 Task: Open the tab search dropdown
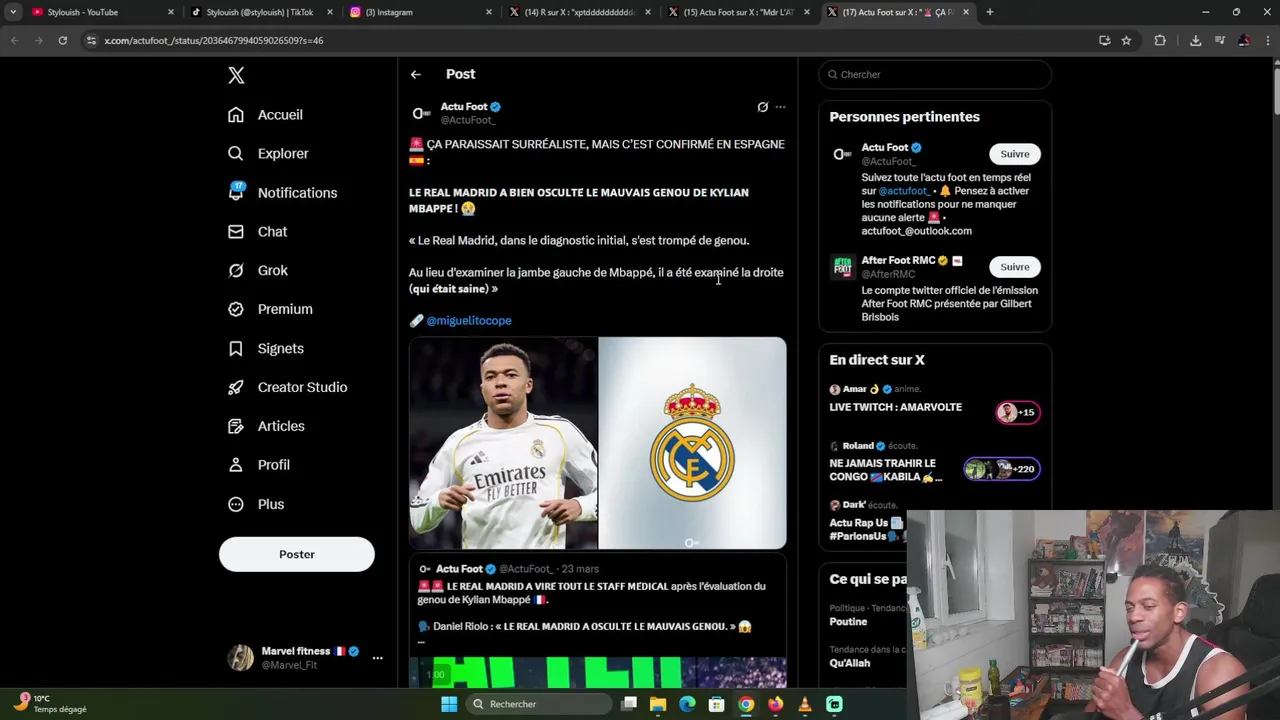pyautogui.click(x=13, y=12)
